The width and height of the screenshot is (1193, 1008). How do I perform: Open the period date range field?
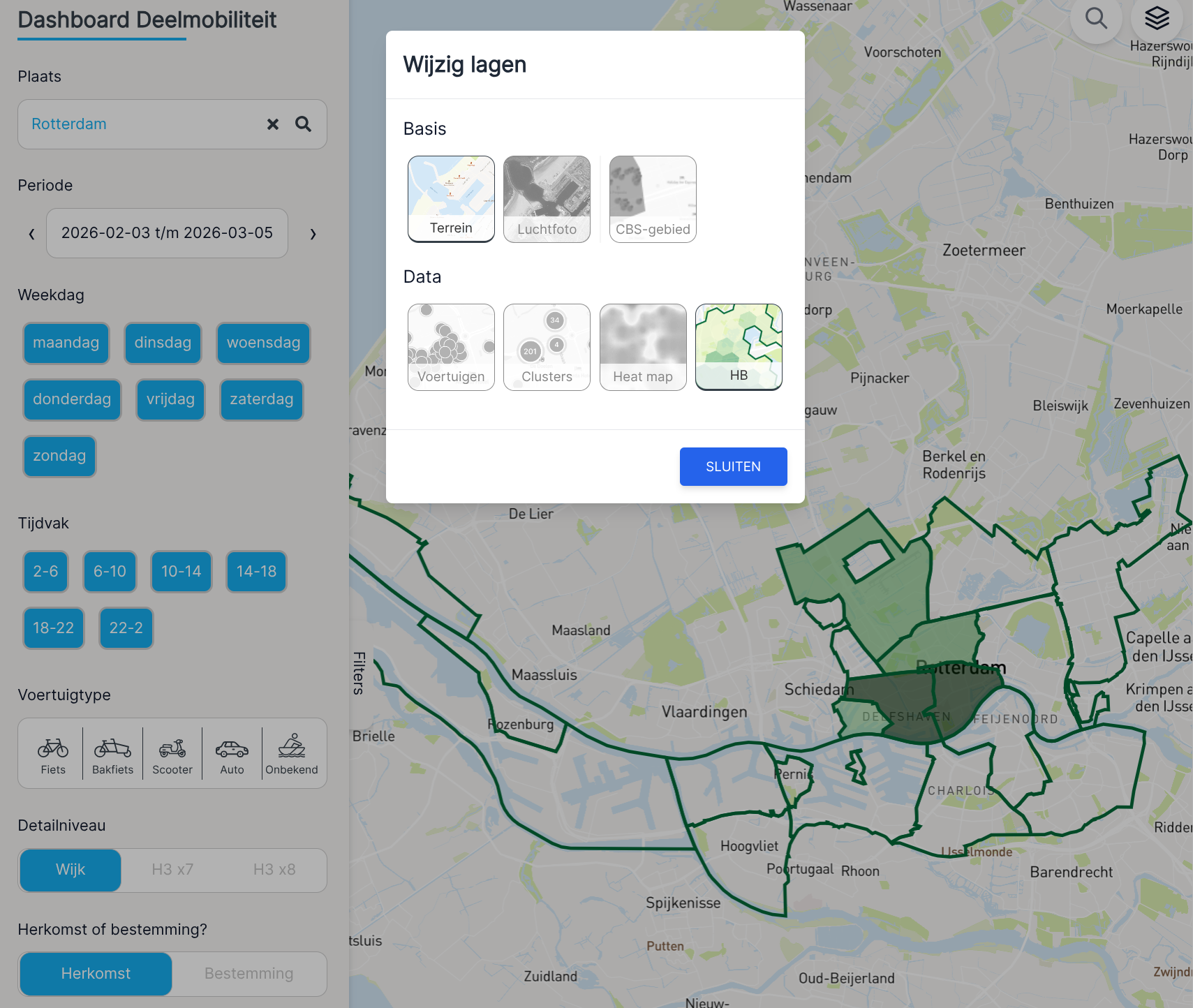click(167, 233)
